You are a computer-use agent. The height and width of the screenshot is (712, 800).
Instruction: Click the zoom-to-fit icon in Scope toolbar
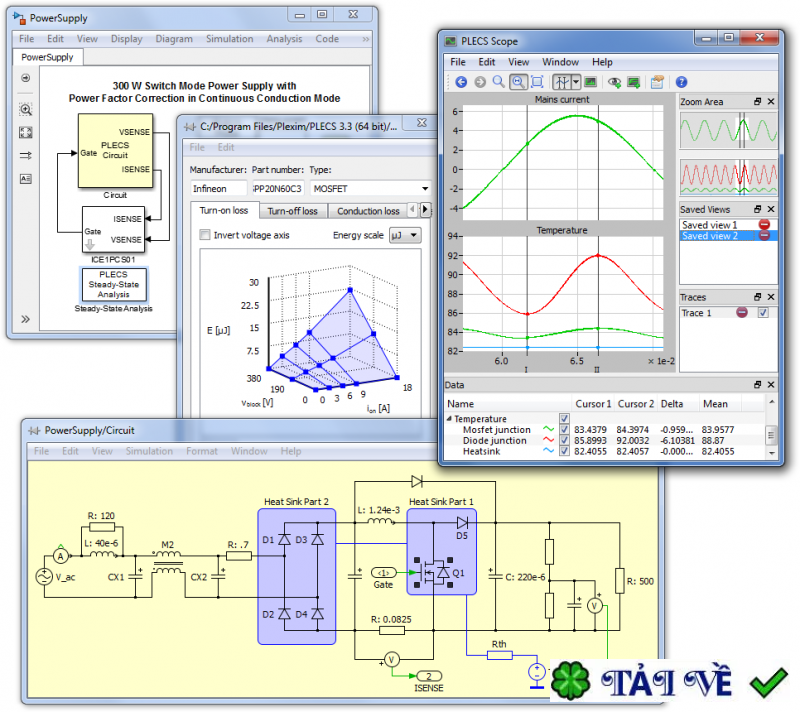pos(538,82)
